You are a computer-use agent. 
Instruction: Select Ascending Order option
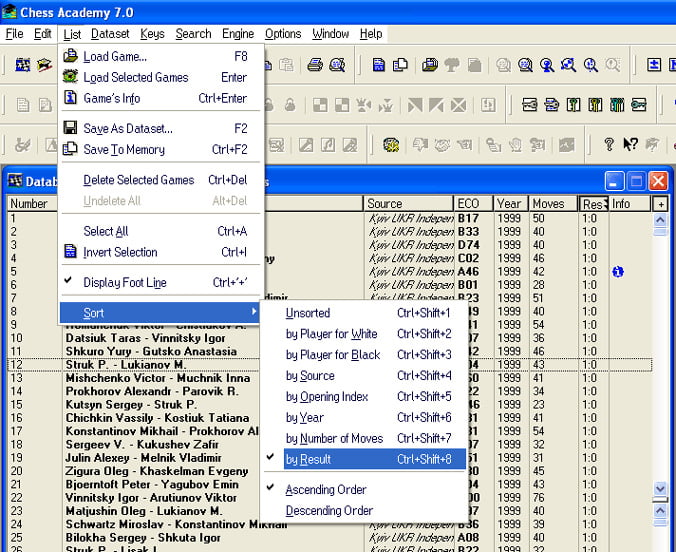click(x=365, y=489)
